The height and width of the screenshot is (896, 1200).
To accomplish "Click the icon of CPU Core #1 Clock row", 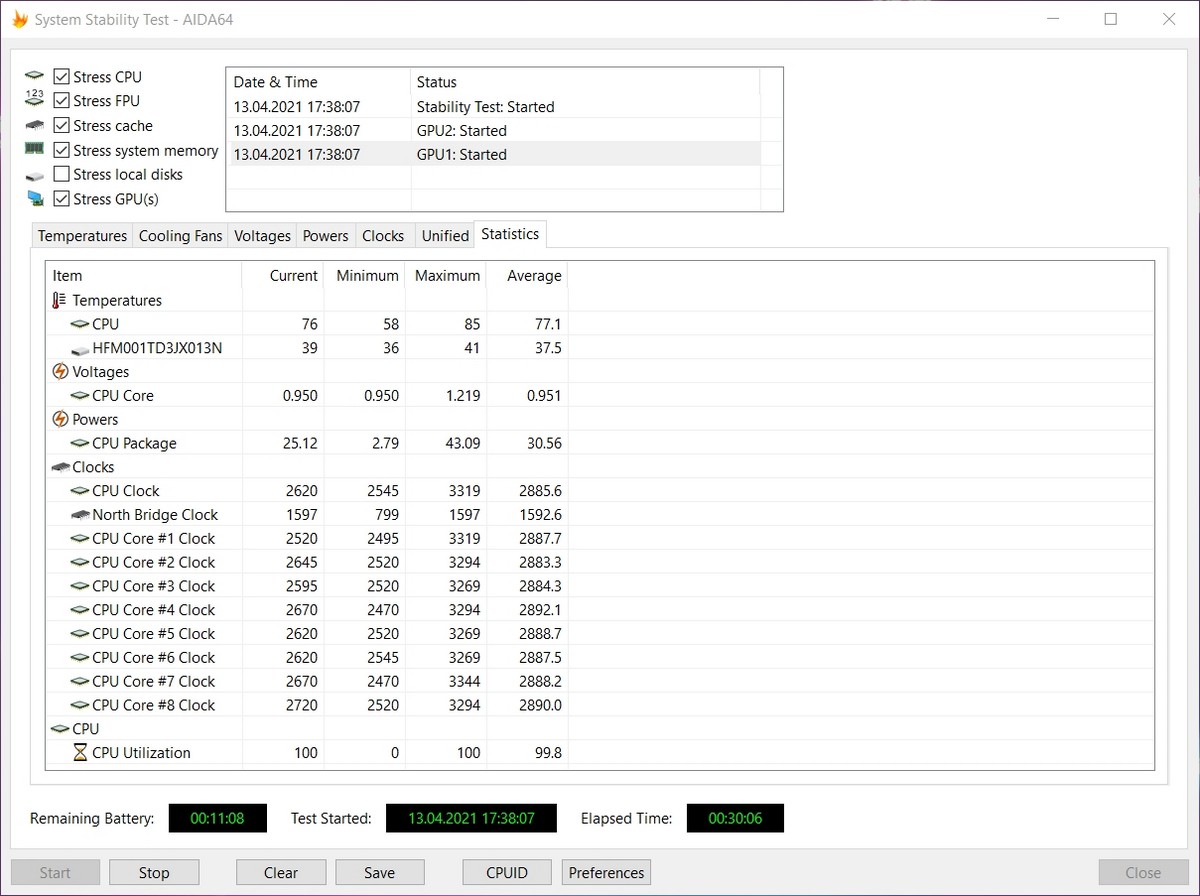I will coord(80,538).
